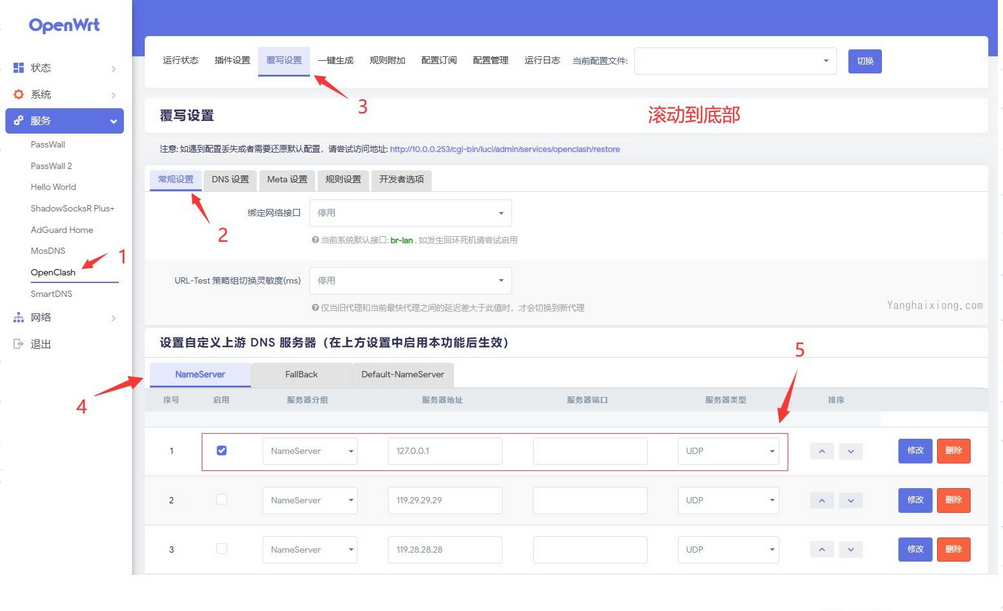Image resolution: width=1003 pixels, height=611 pixels.
Task: Move row 2 (119.29.29.29) up
Action: [822, 500]
